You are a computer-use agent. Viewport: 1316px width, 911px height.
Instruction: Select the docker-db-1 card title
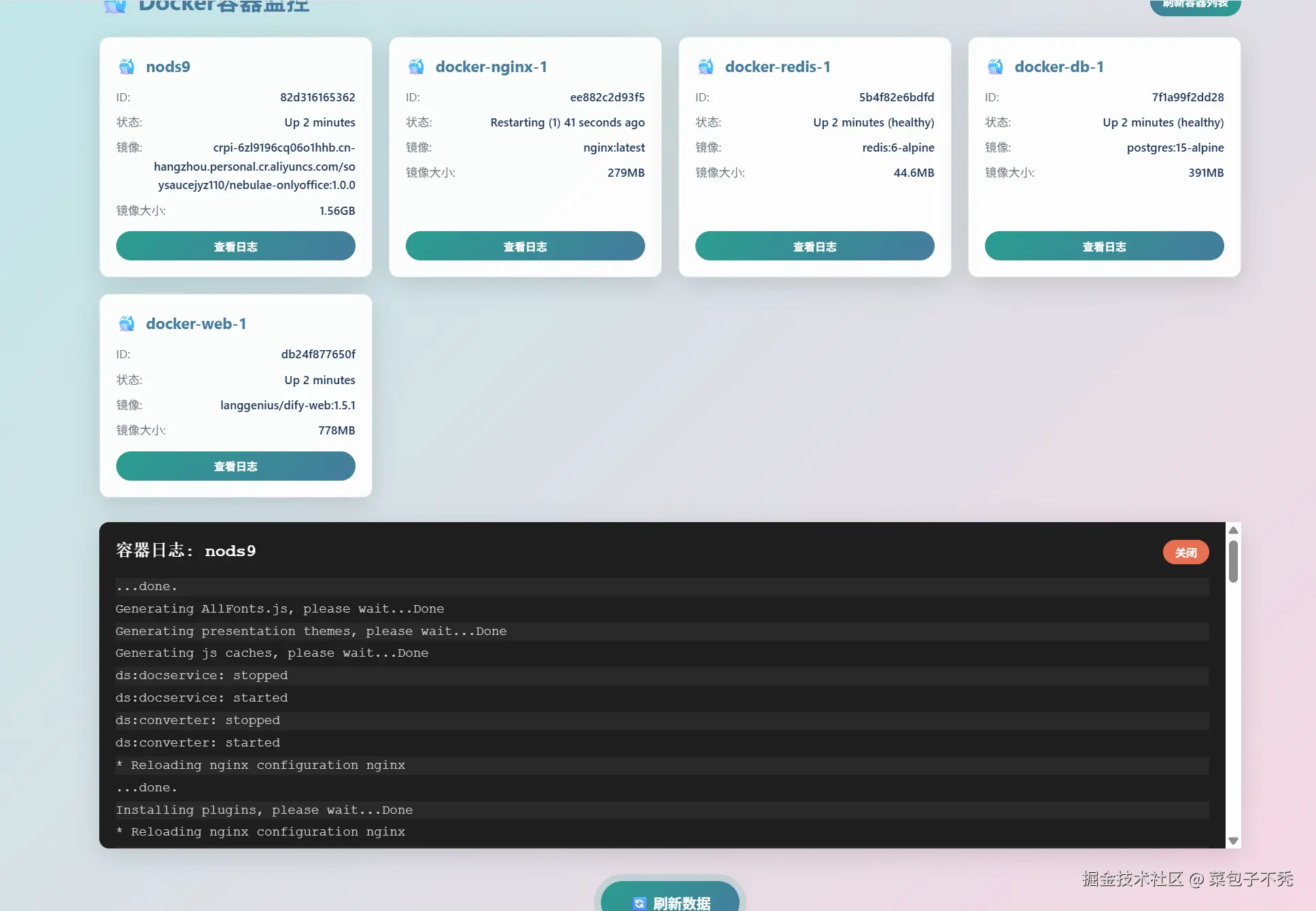1060,66
